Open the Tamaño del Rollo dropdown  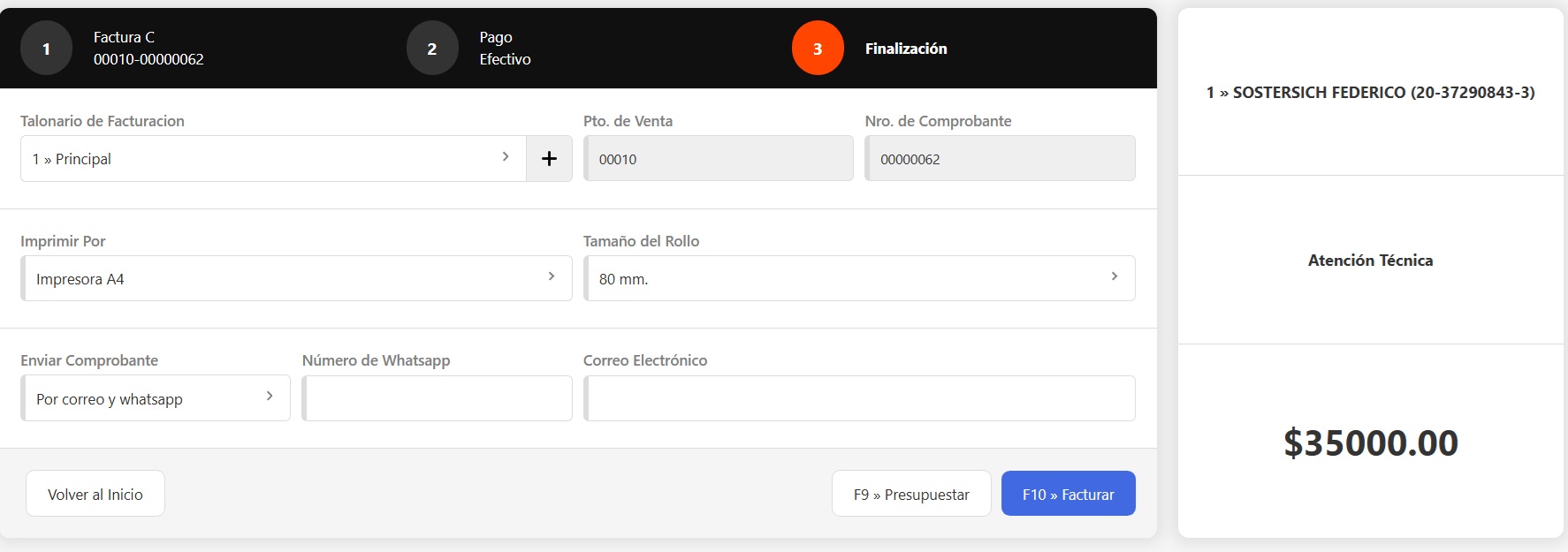(859, 279)
